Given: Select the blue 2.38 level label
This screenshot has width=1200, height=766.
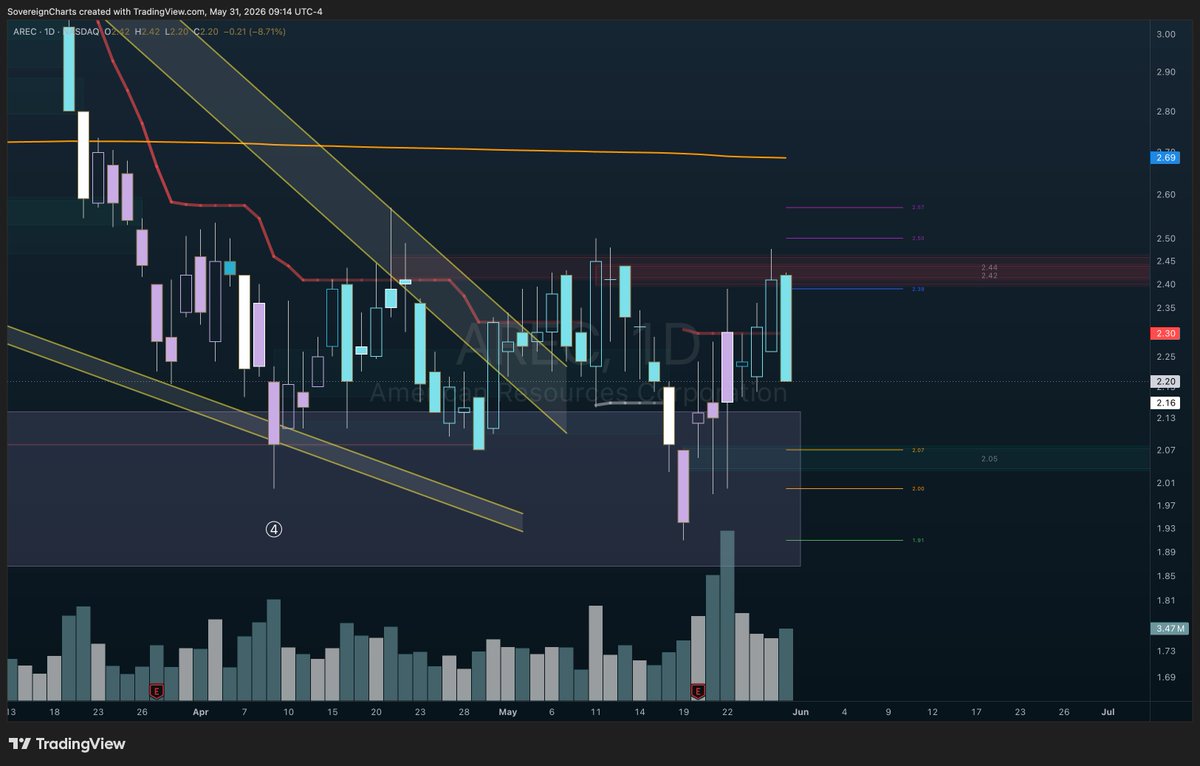Looking at the screenshot, I should pos(919,289).
